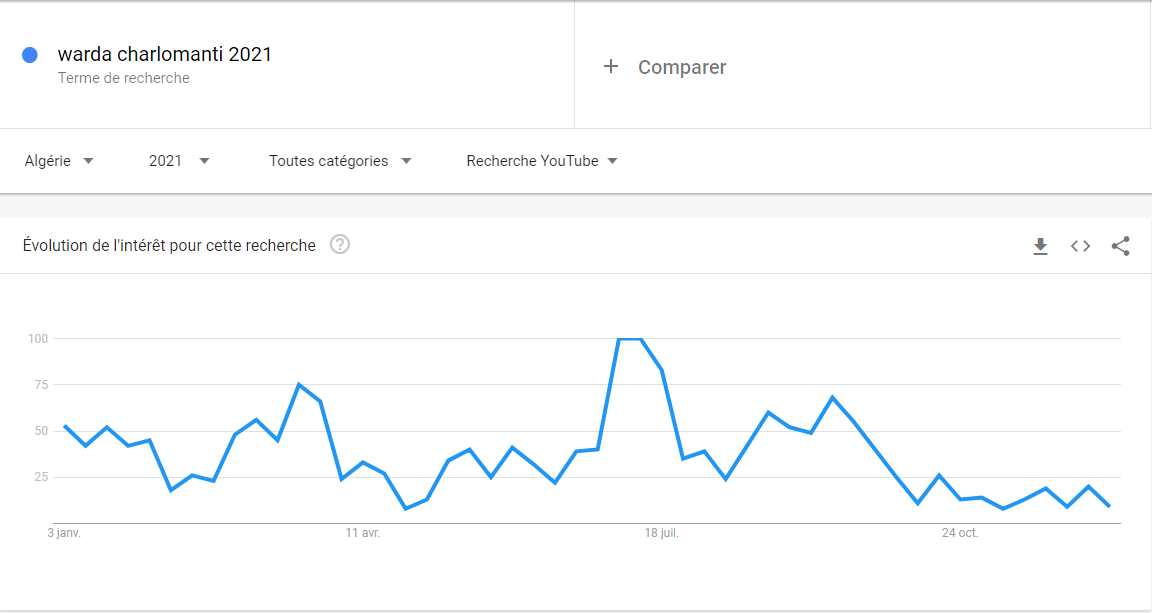Open the help question mark icon
The height and width of the screenshot is (613, 1152).
pyautogui.click(x=340, y=245)
